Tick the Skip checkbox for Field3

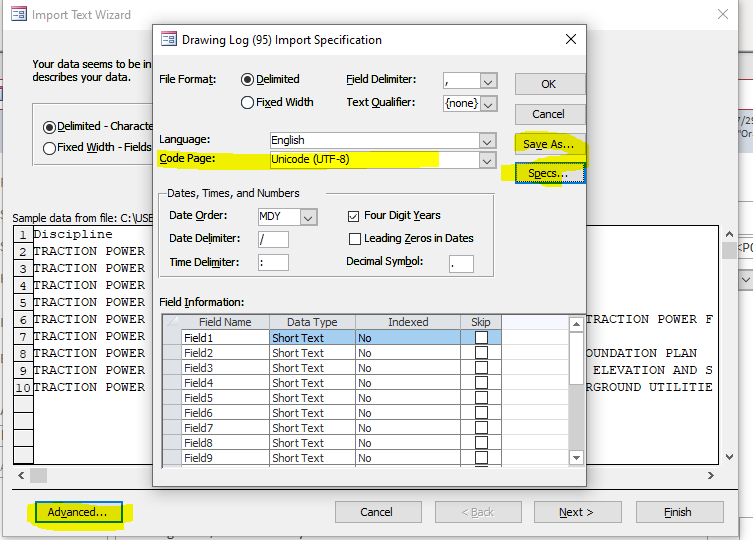[x=481, y=368]
